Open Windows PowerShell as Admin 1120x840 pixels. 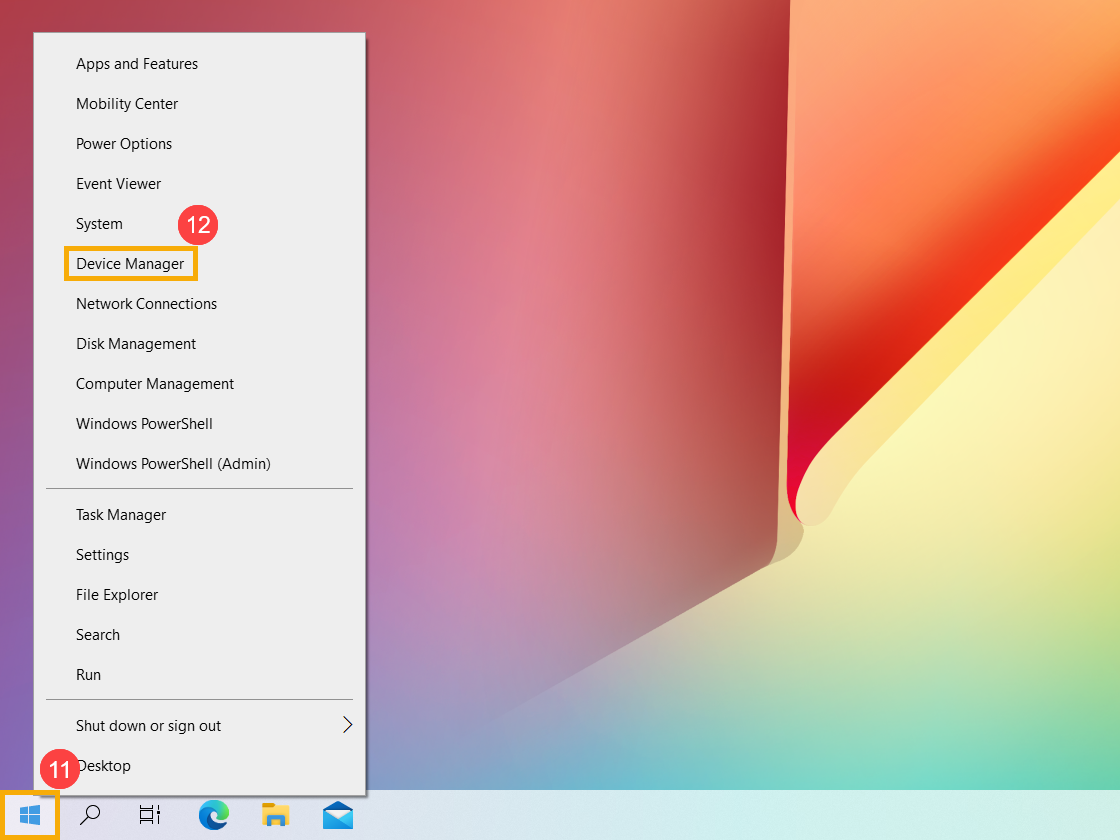[173, 463]
